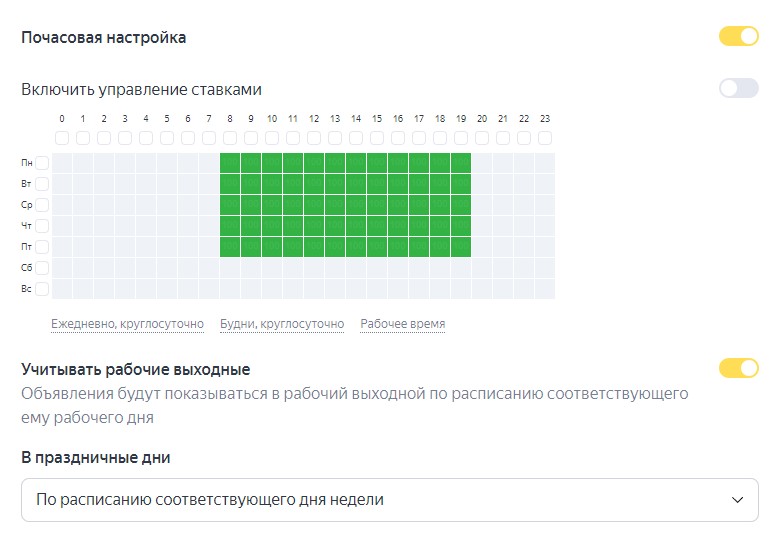The height and width of the screenshot is (545, 781).
Task: Check the hour 23 column checkbox
Action: pos(545,138)
